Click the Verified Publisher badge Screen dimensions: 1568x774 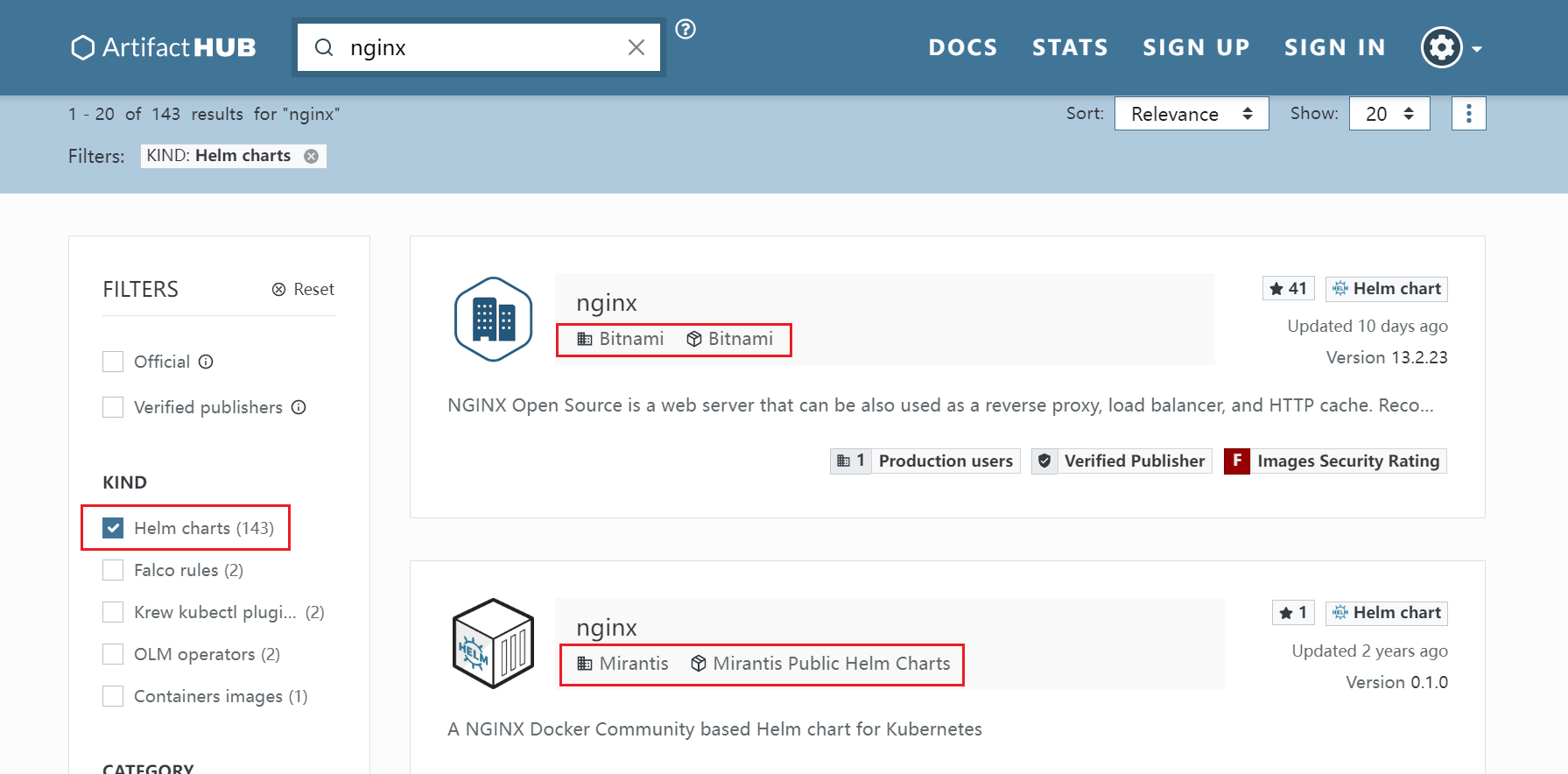pos(1122,461)
